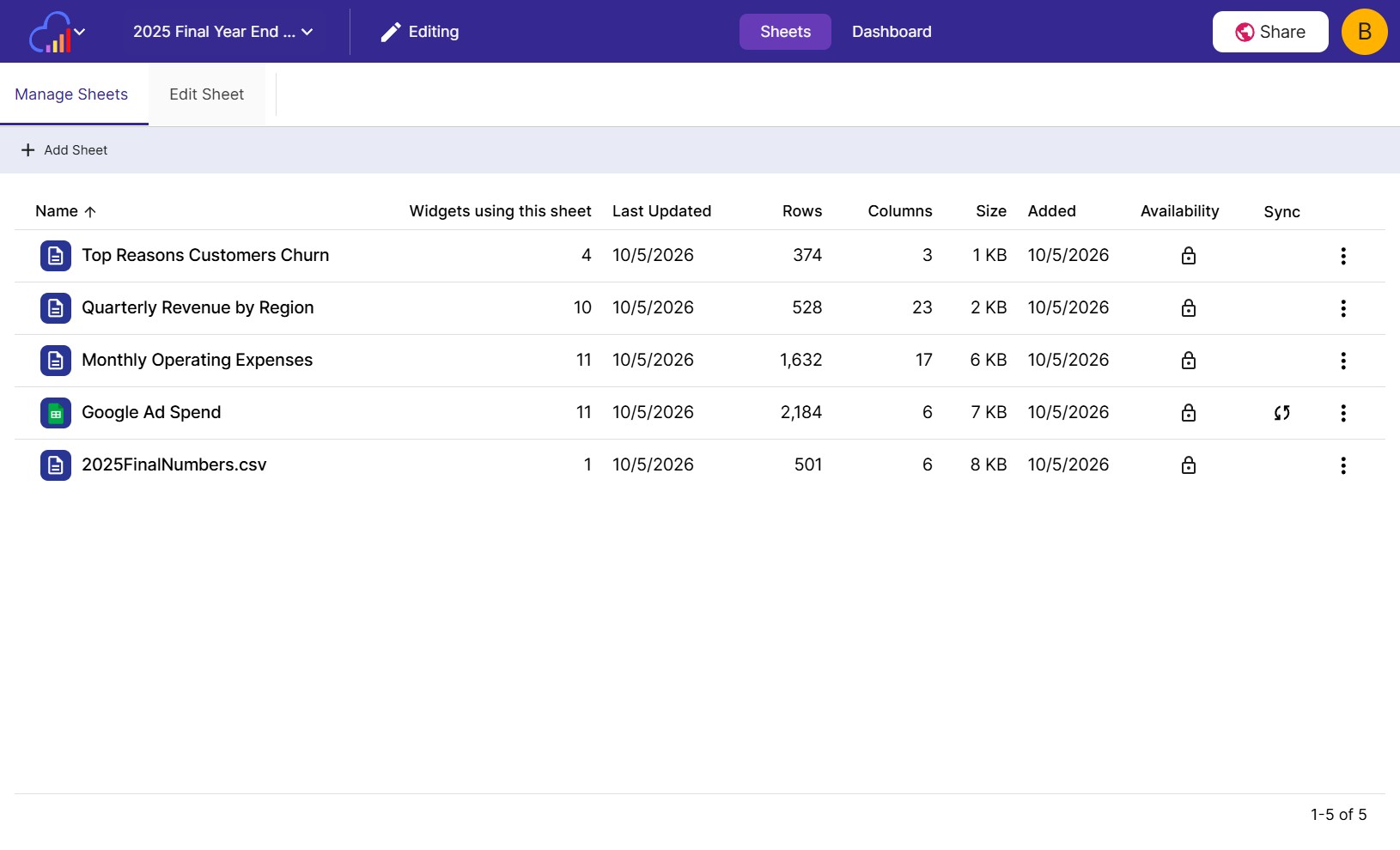Switch to the Sheets view

785,32
